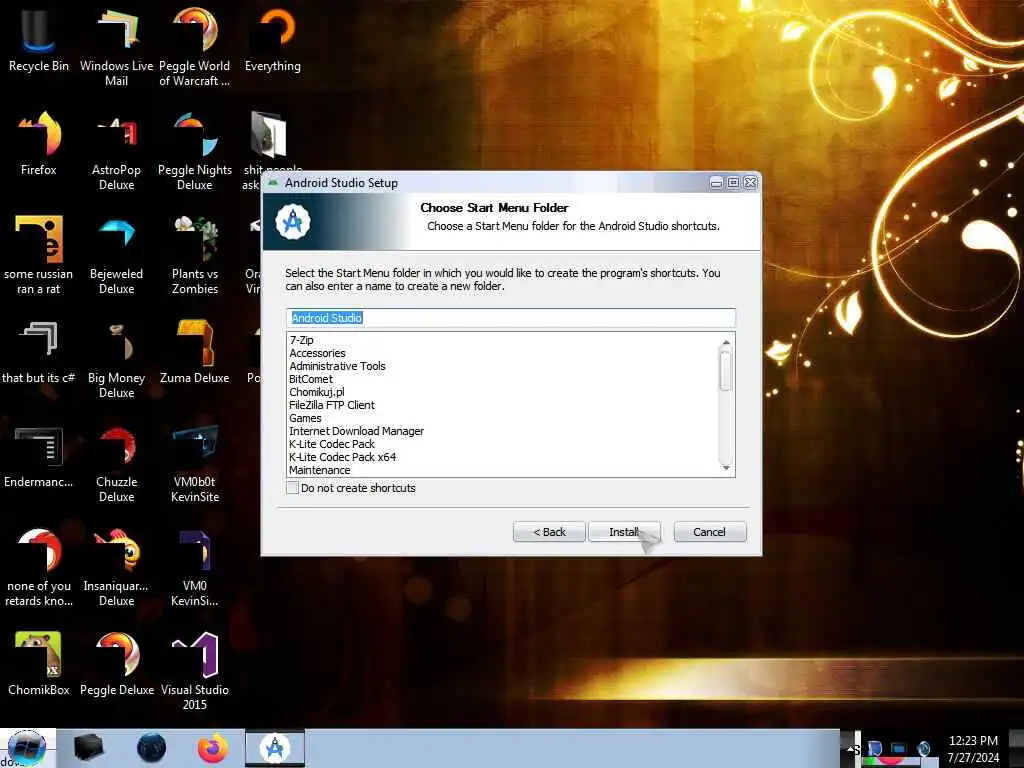
Task: Select 'FileZilla FTP Client' in the list
Action: tap(332, 405)
